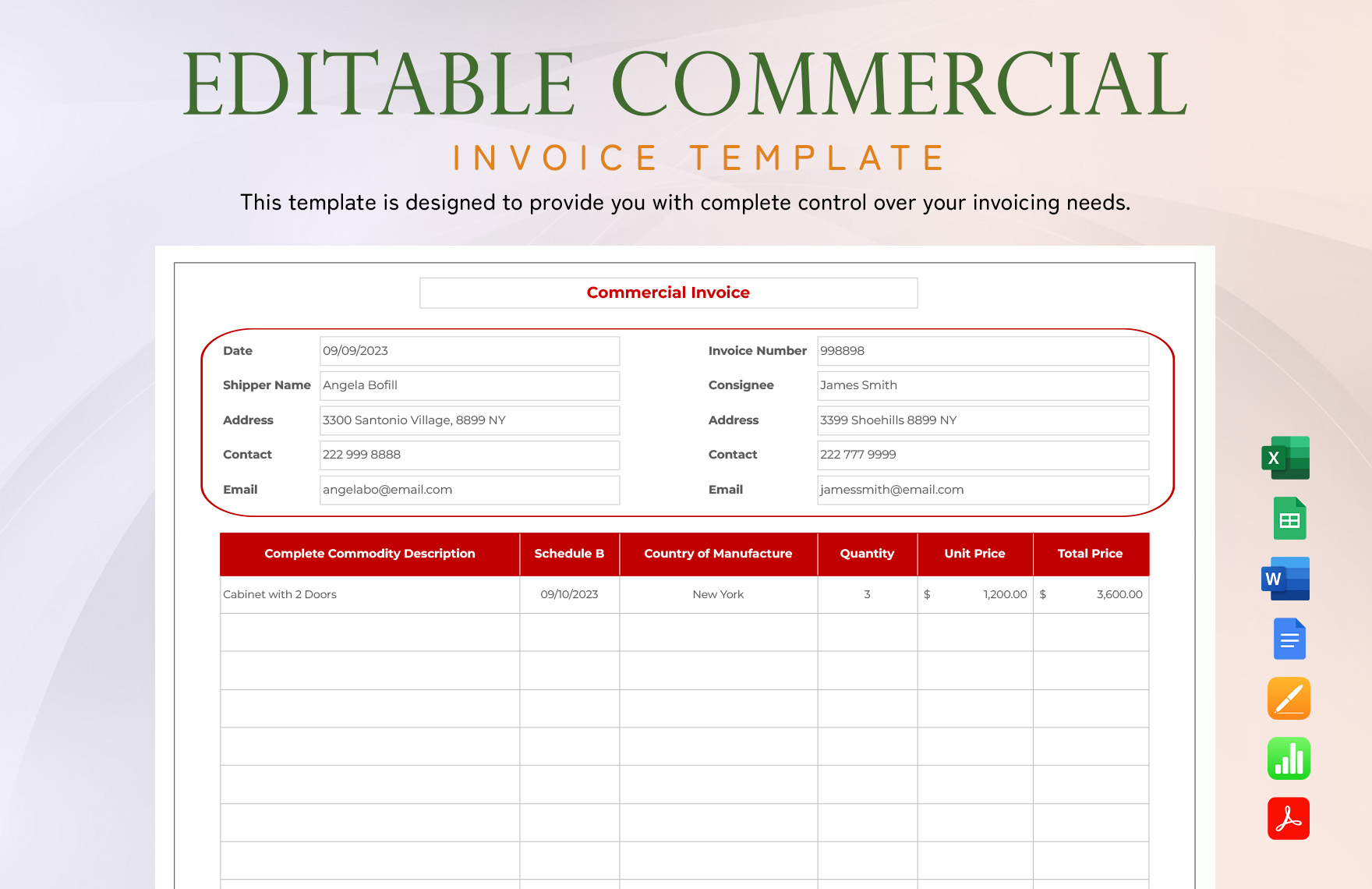1372x889 pixels.
Task: Click the Apple Numbers icon
Action: pos(1289,758)
